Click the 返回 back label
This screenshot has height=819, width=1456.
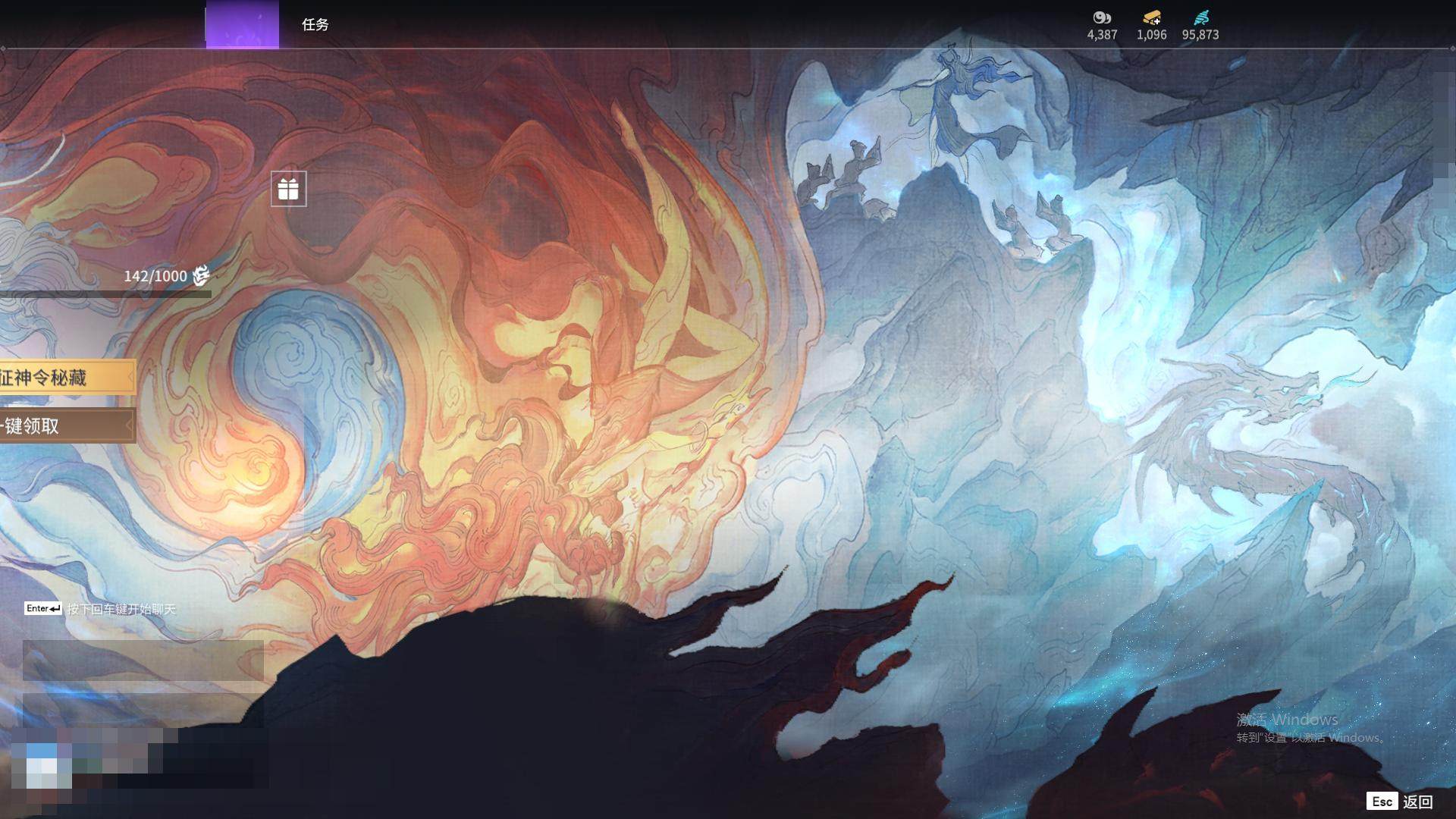[1417, 802]
